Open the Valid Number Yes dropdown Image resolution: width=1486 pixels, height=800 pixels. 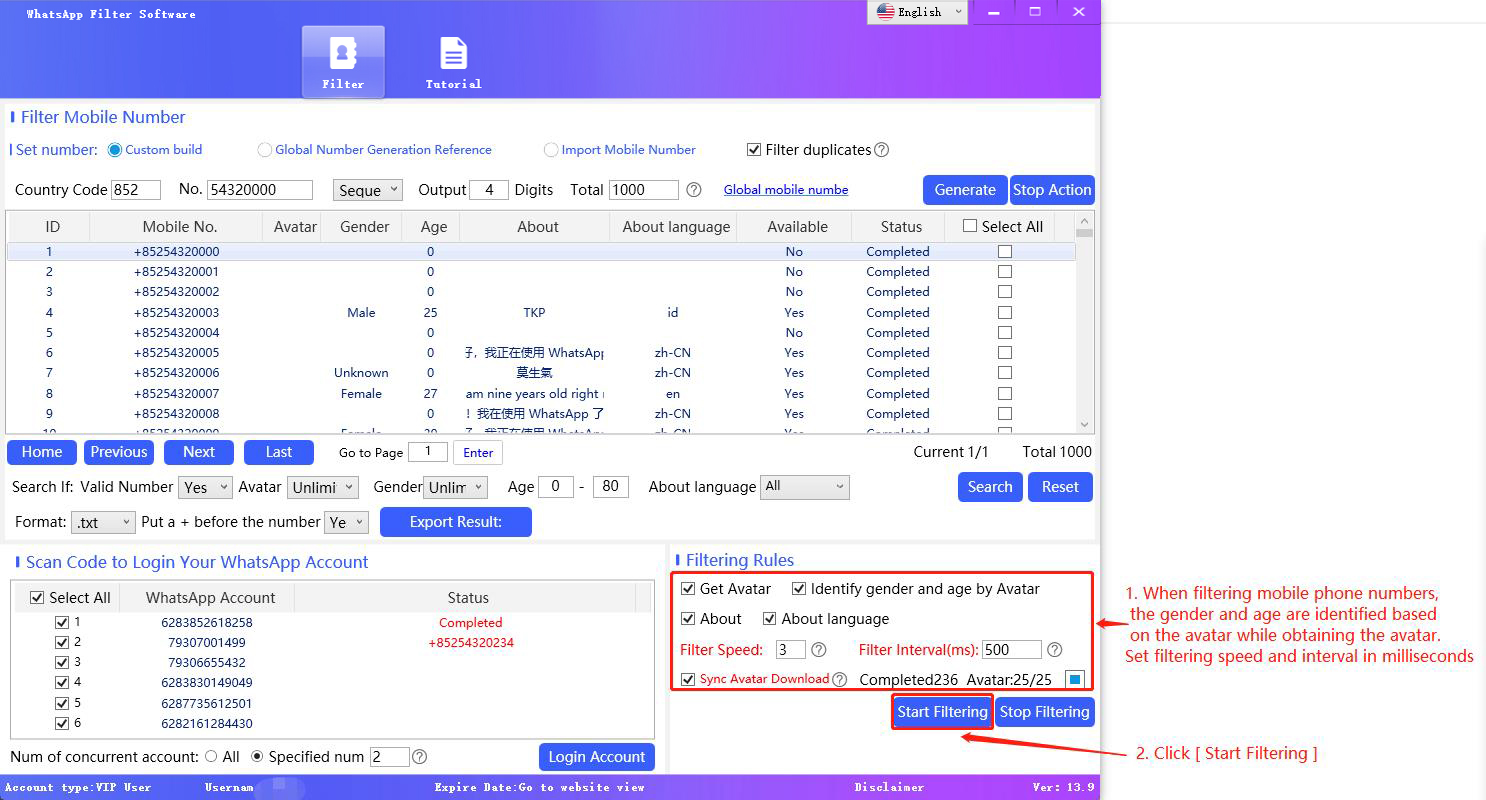coord(206,487)
